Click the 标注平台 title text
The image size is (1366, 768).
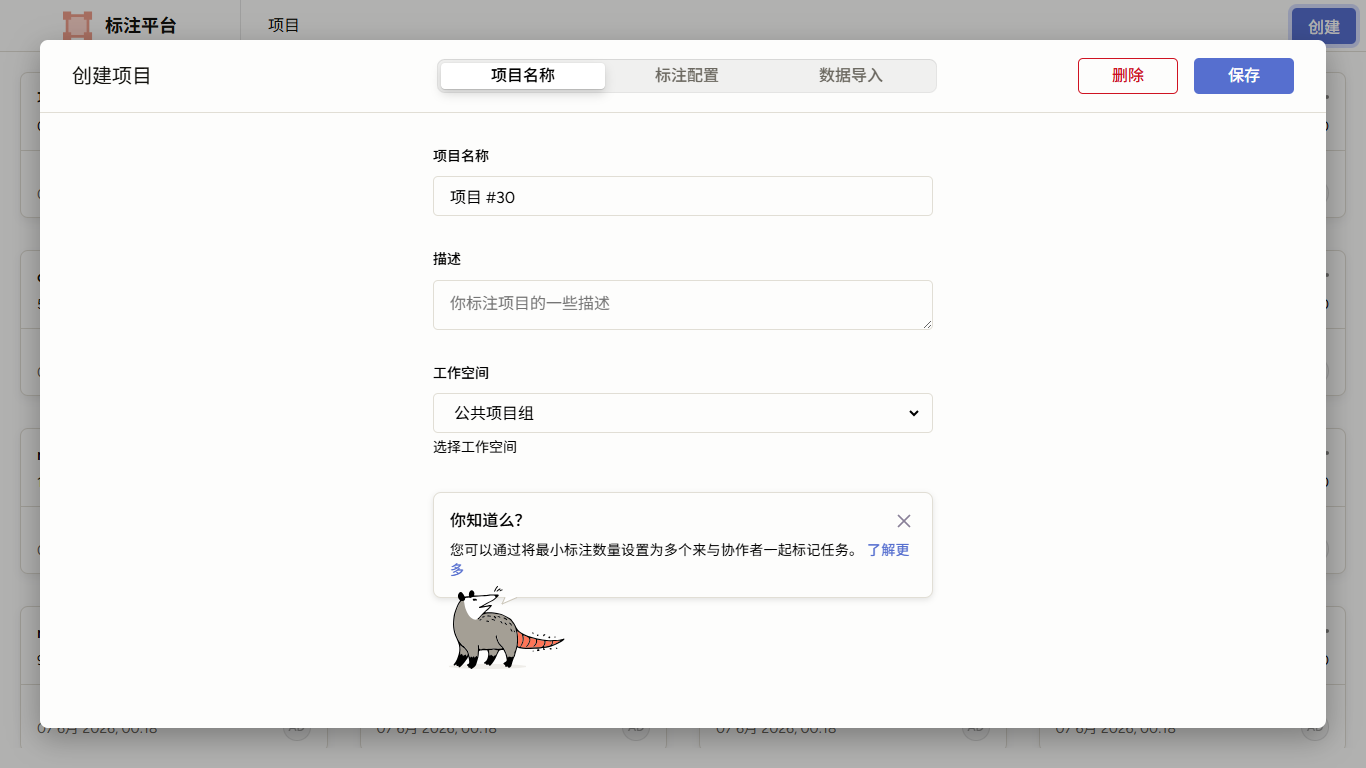click(x=141, y=26)
